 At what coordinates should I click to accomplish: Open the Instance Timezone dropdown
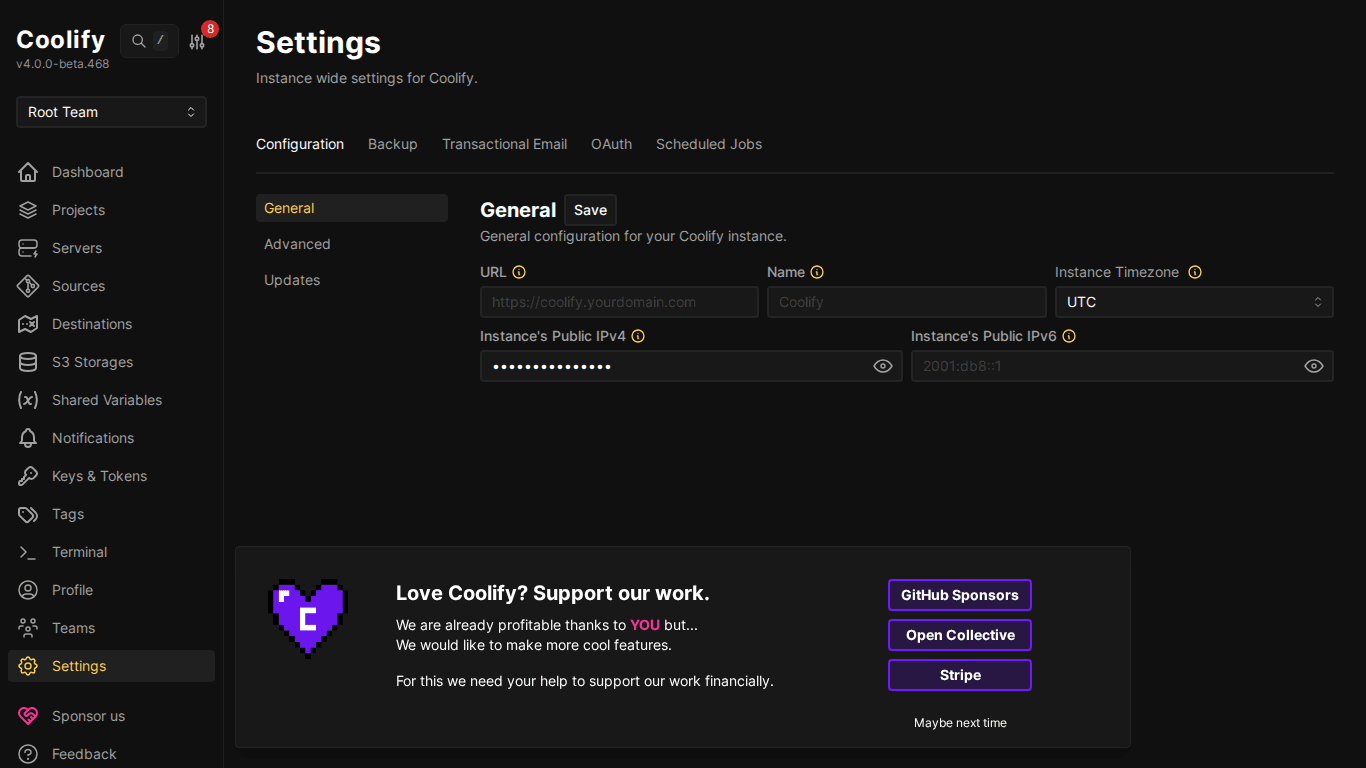(1194, 302)
